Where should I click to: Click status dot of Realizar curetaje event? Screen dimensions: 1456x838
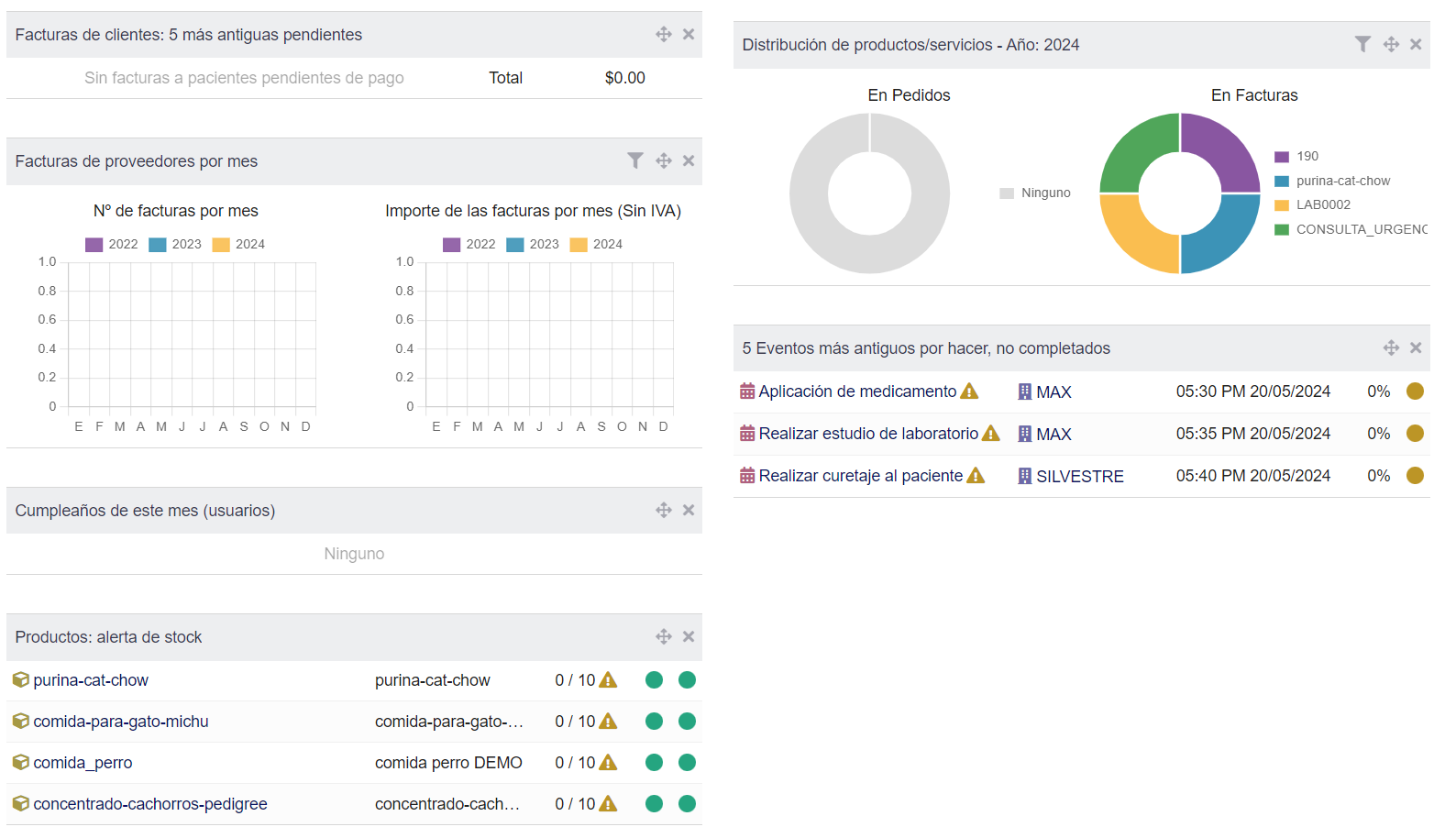coord(1415,476)
